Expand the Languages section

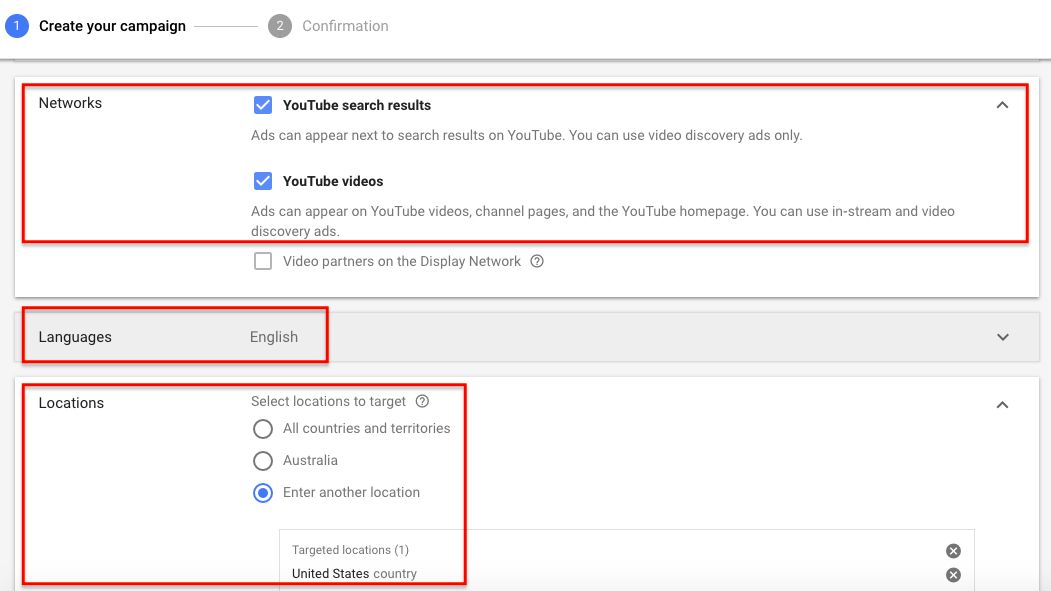point(1003,337)
